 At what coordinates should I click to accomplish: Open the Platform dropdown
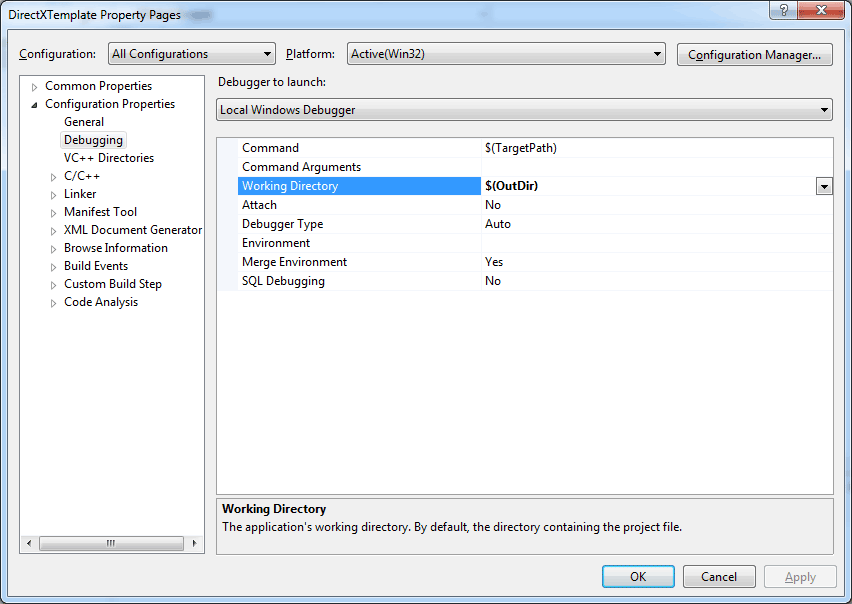click(506, 54)
